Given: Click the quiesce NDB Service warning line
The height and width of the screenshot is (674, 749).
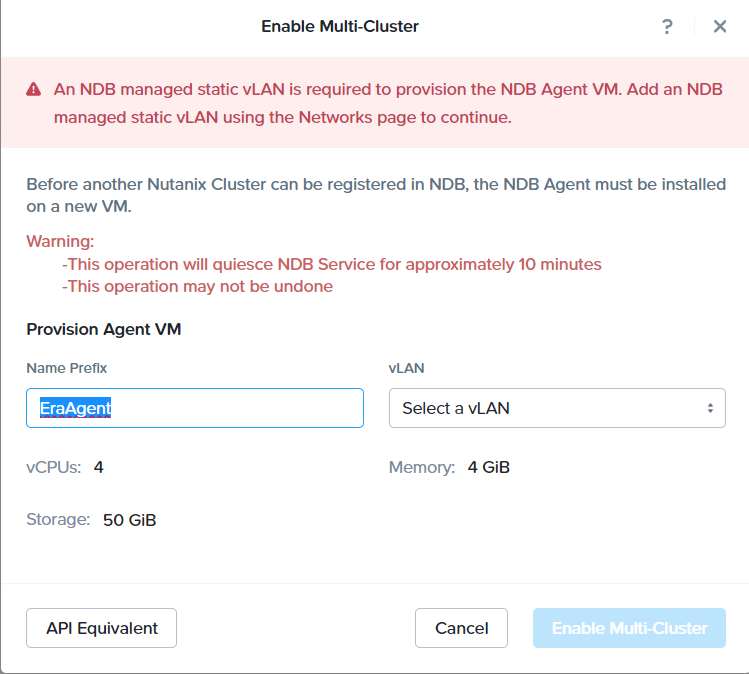Looking at the screenshot, I should (332, 265).
